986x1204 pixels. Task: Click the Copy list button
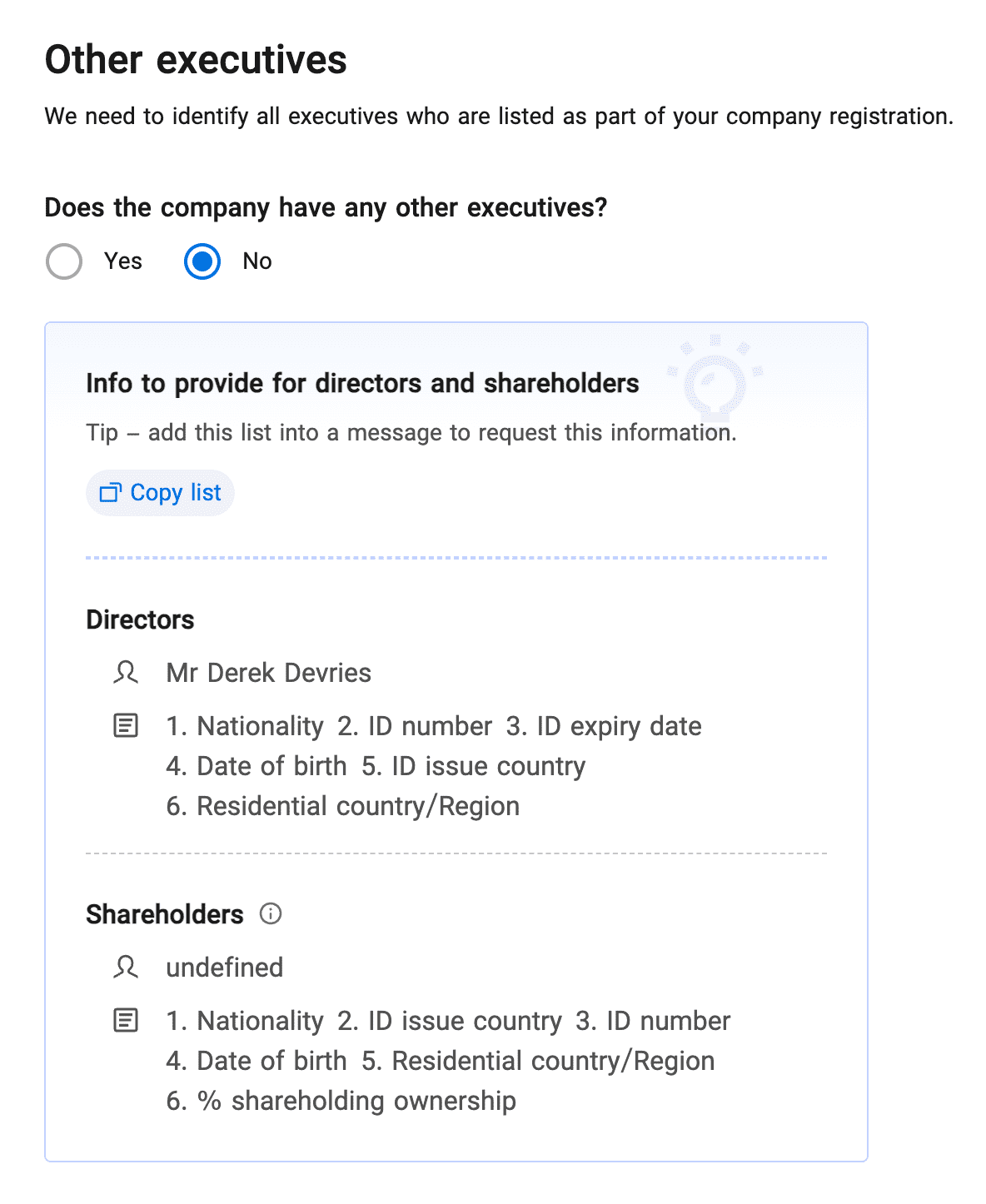(x=161, y=493)
